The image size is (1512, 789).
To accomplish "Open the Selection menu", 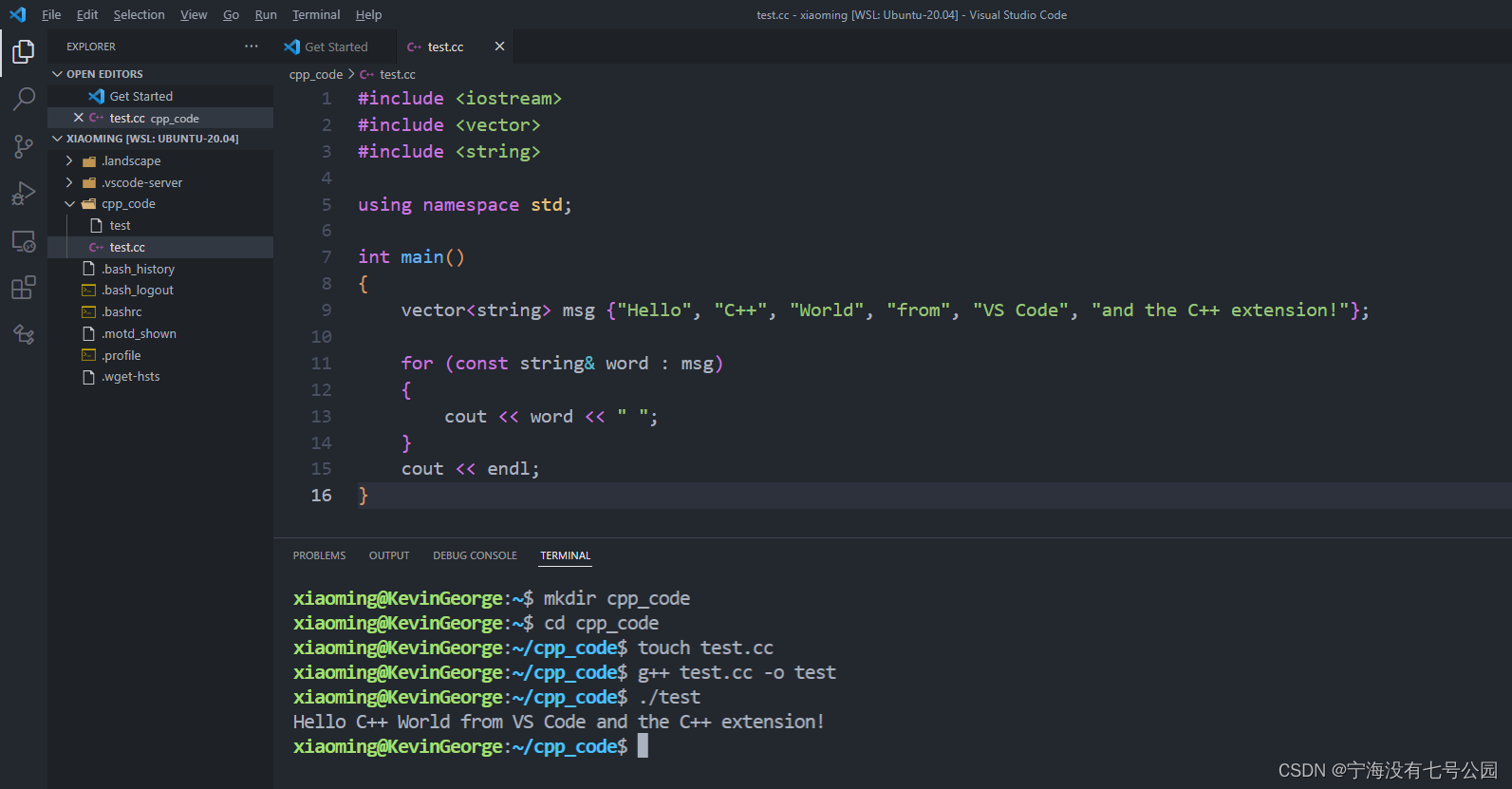I will click(x=139, y=14).
